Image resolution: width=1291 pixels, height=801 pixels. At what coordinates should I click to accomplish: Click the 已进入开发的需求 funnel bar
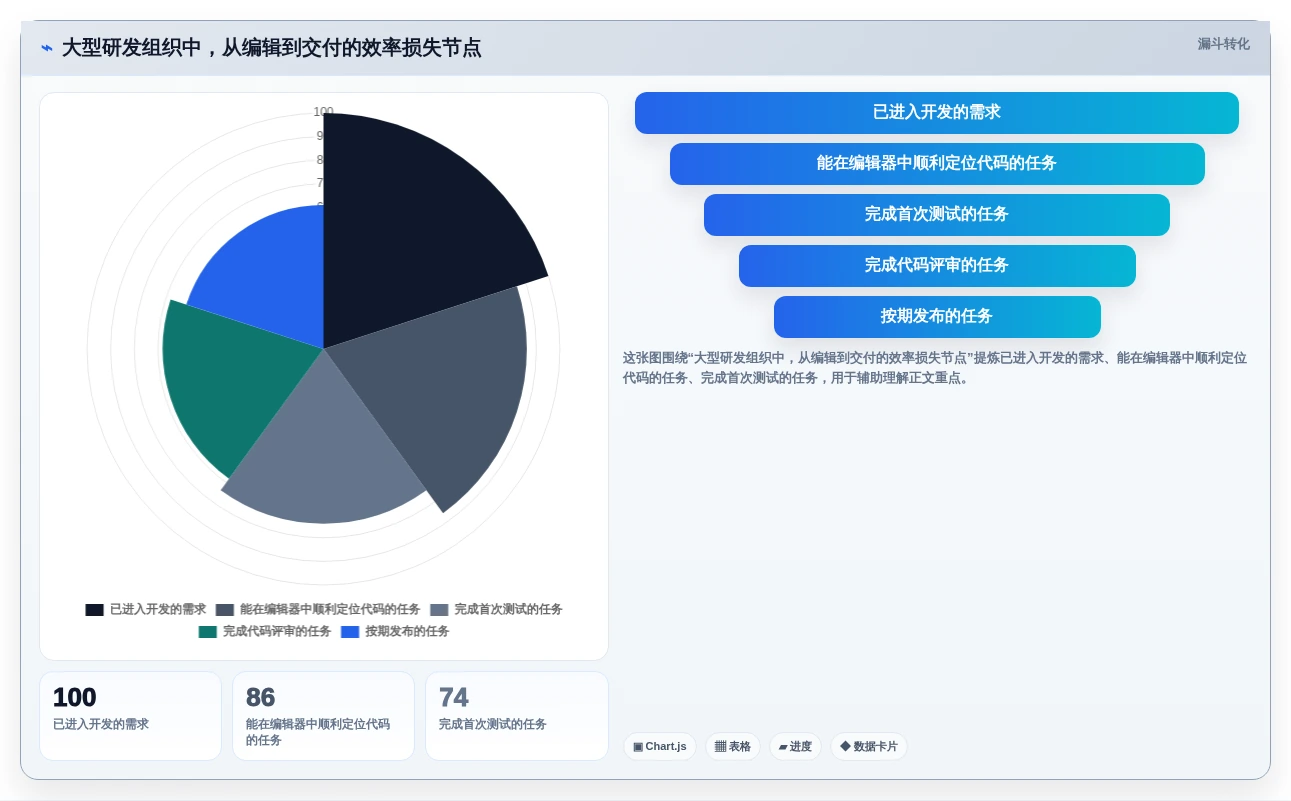(937, 113)
